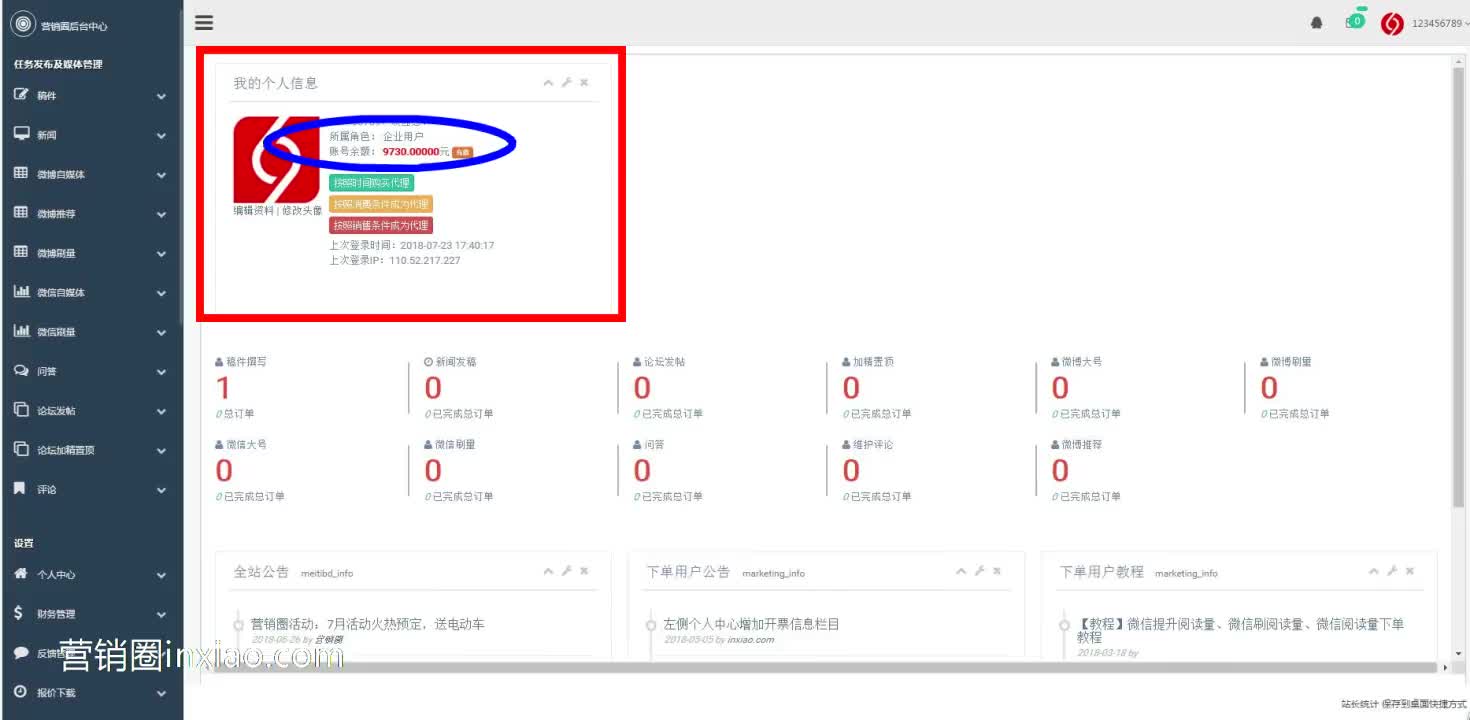
Task: Click the 维护评论 statistic label
Action: tap(873, 444)
